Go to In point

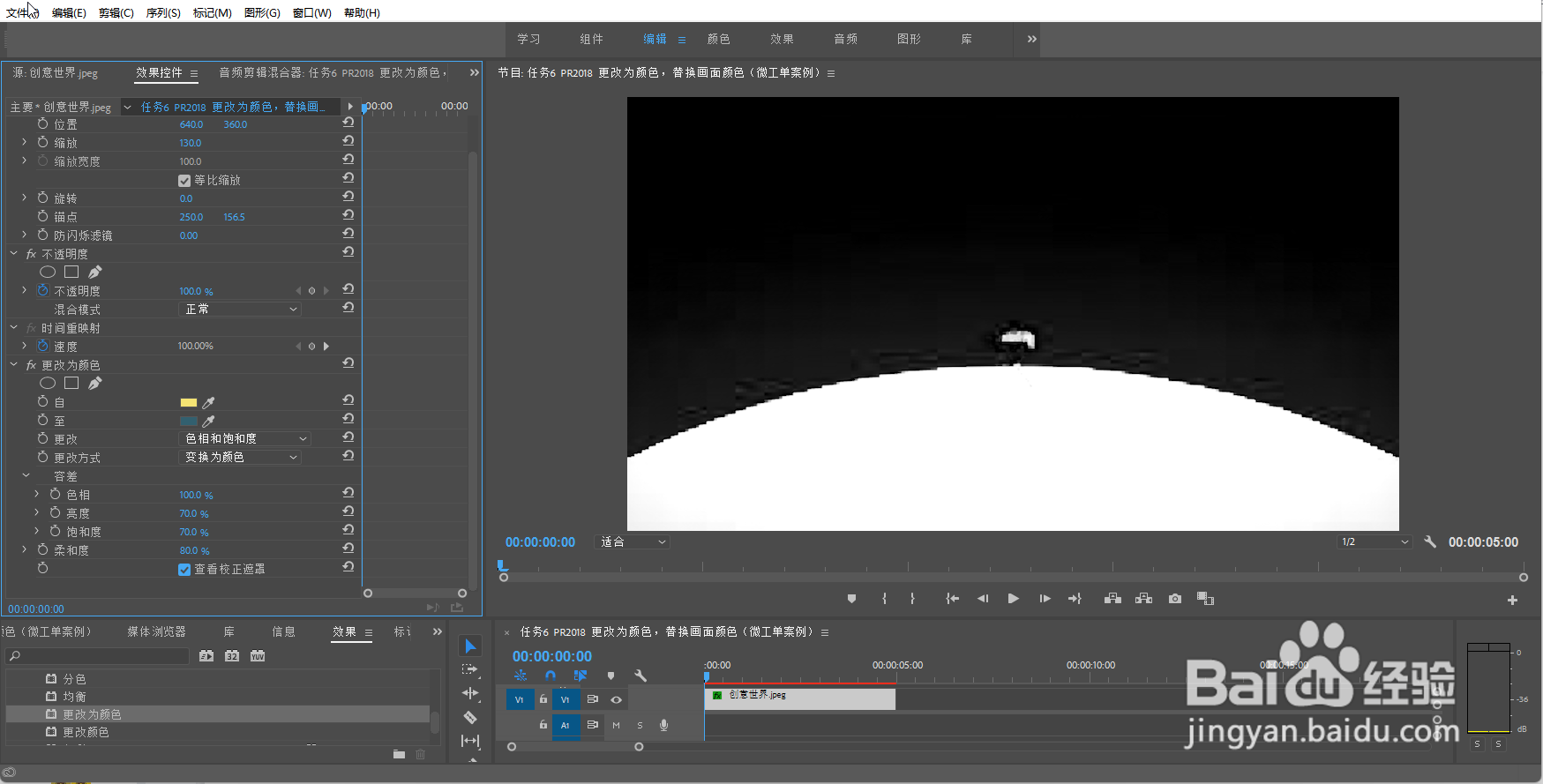pyautogui.click(x=952, y=599)
